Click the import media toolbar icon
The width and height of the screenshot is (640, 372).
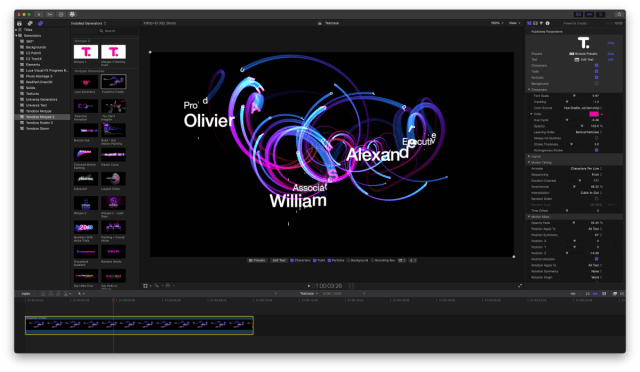pos(39,14)
